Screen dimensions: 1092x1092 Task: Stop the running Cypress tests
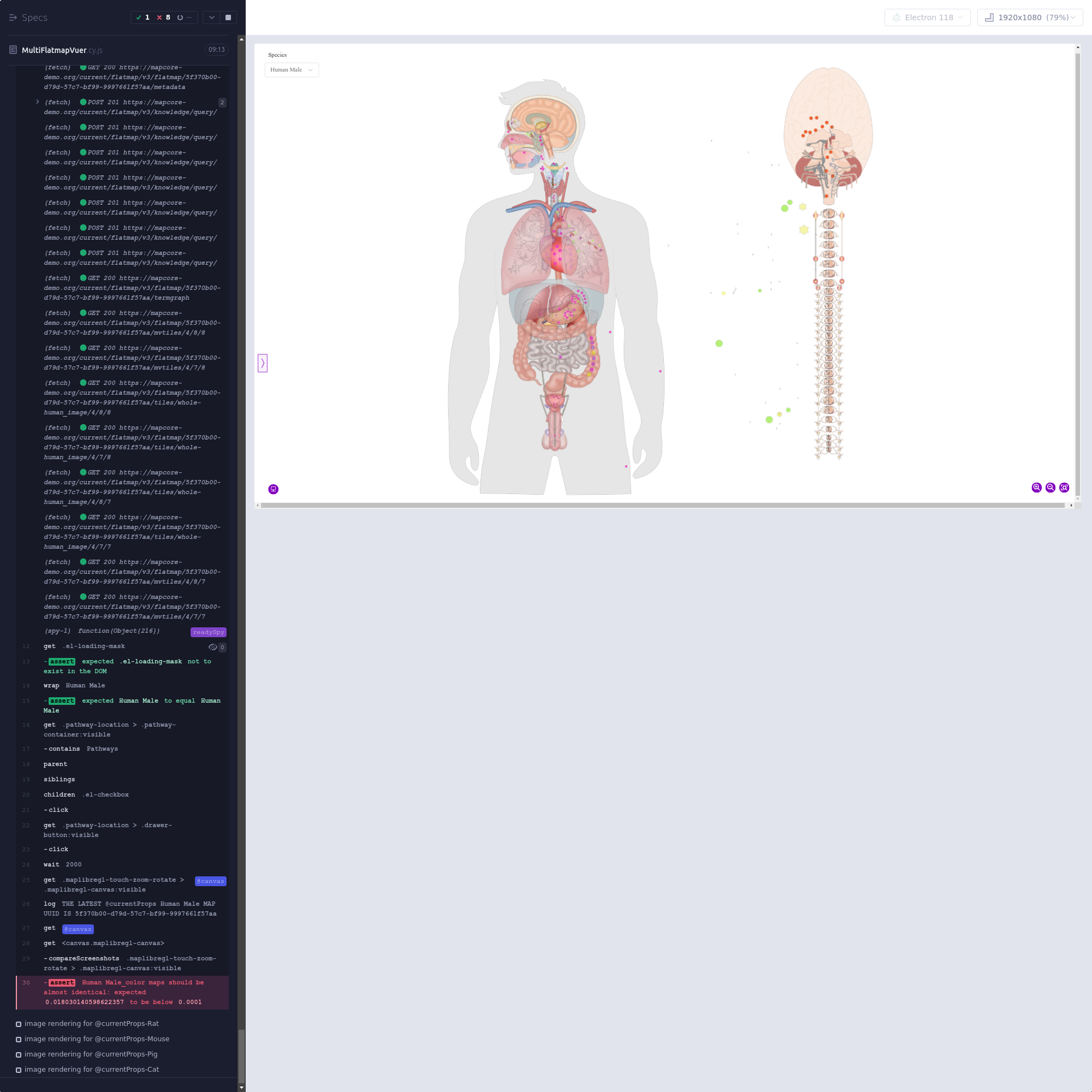228,17
